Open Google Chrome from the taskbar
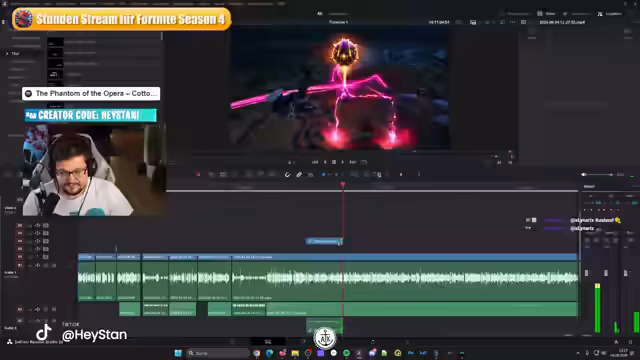The height and width of the screenshot is (360, 640). [x=256, y=353]
